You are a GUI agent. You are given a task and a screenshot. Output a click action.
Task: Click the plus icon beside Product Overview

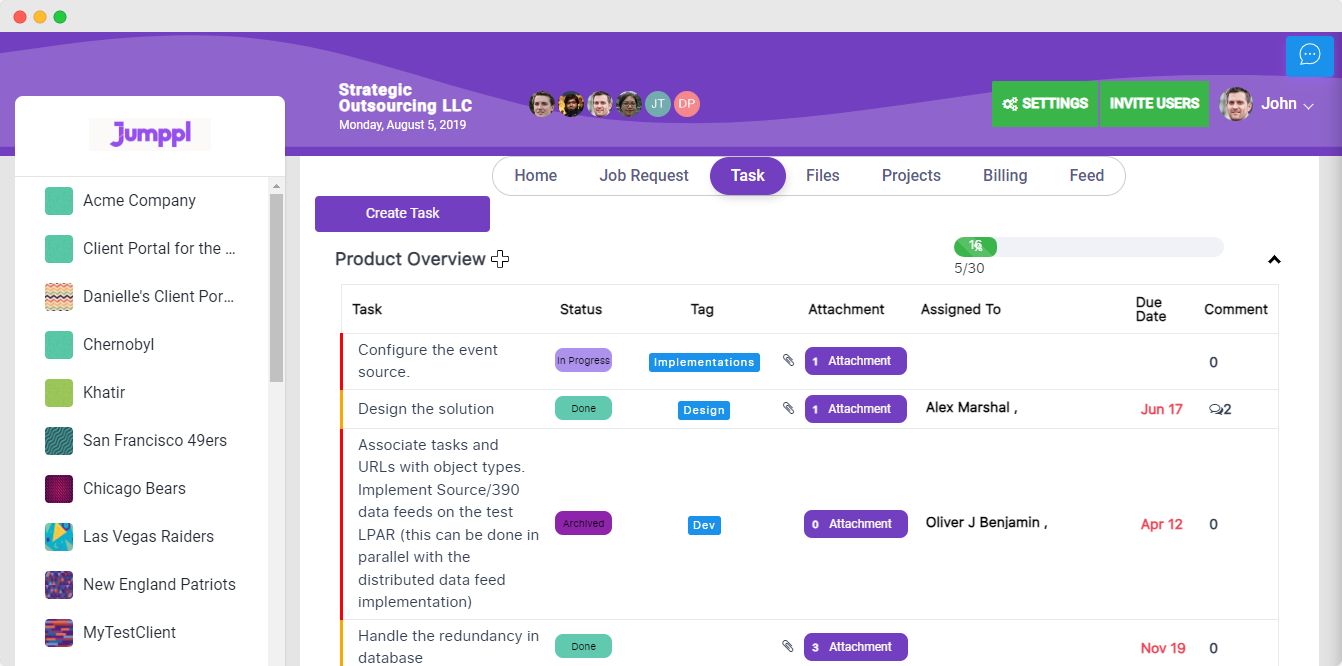tap(500, 259)
